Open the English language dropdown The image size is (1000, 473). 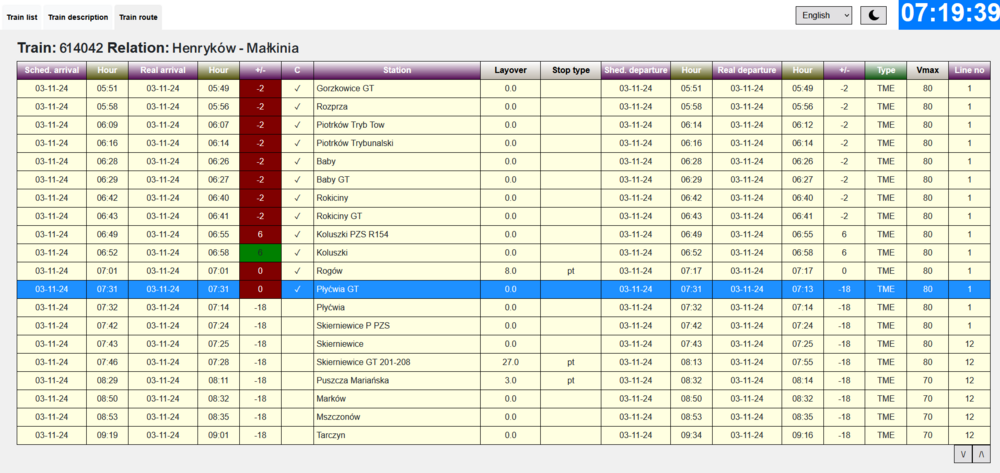point(824,15)
